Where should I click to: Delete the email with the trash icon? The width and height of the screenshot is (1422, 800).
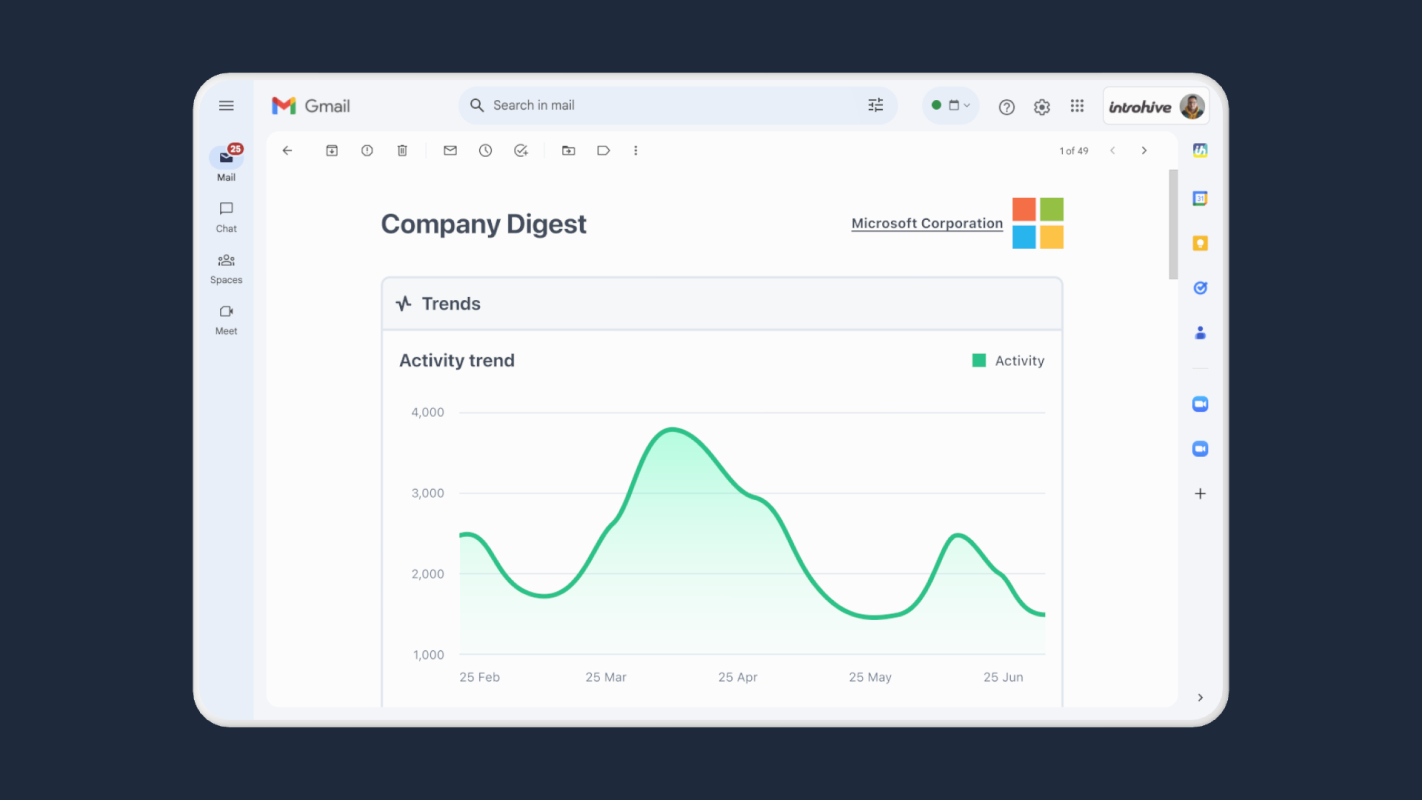click(x=402, y=151)
